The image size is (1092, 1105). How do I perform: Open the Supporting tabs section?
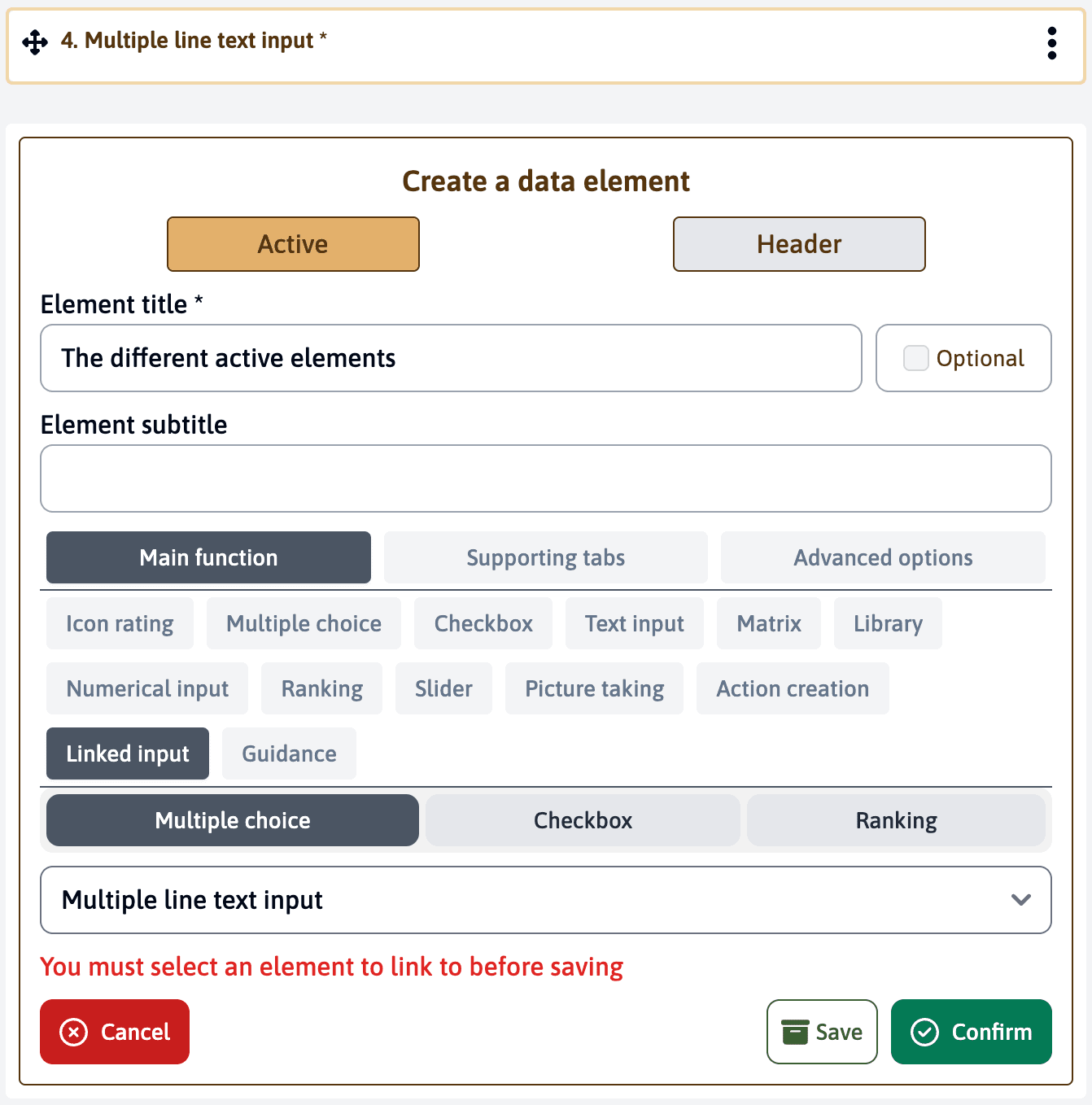pyautogui.click(x=545, y=557)
